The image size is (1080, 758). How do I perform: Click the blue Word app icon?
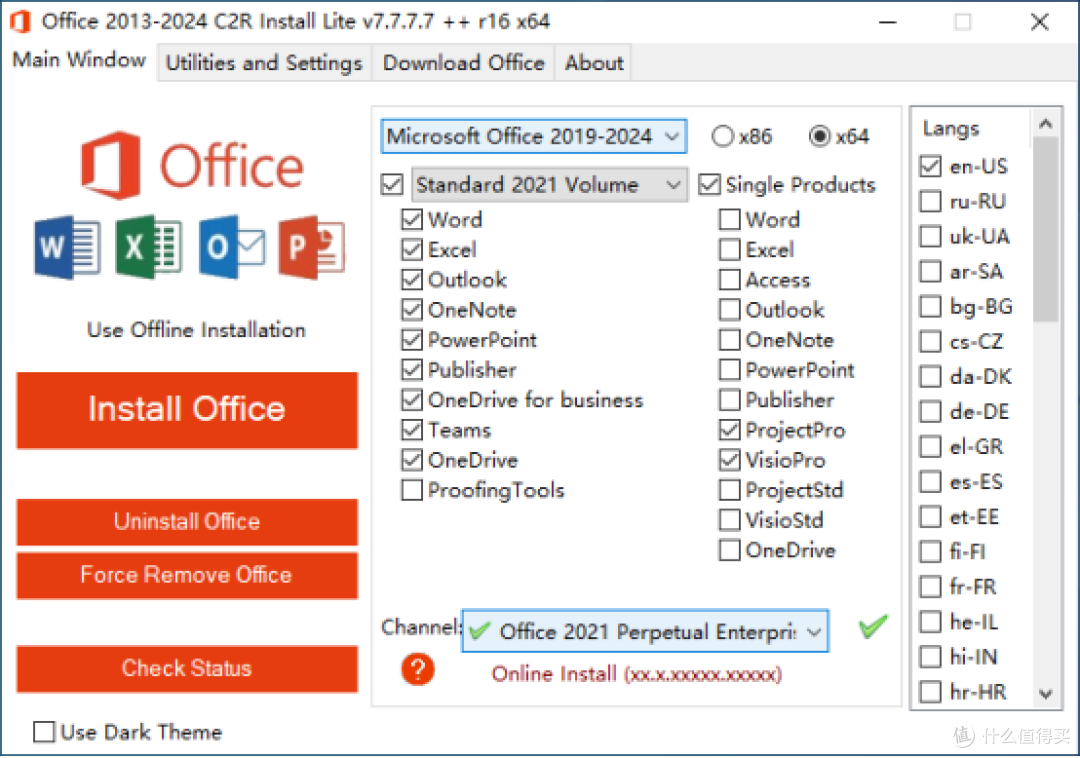pos(67,247)
